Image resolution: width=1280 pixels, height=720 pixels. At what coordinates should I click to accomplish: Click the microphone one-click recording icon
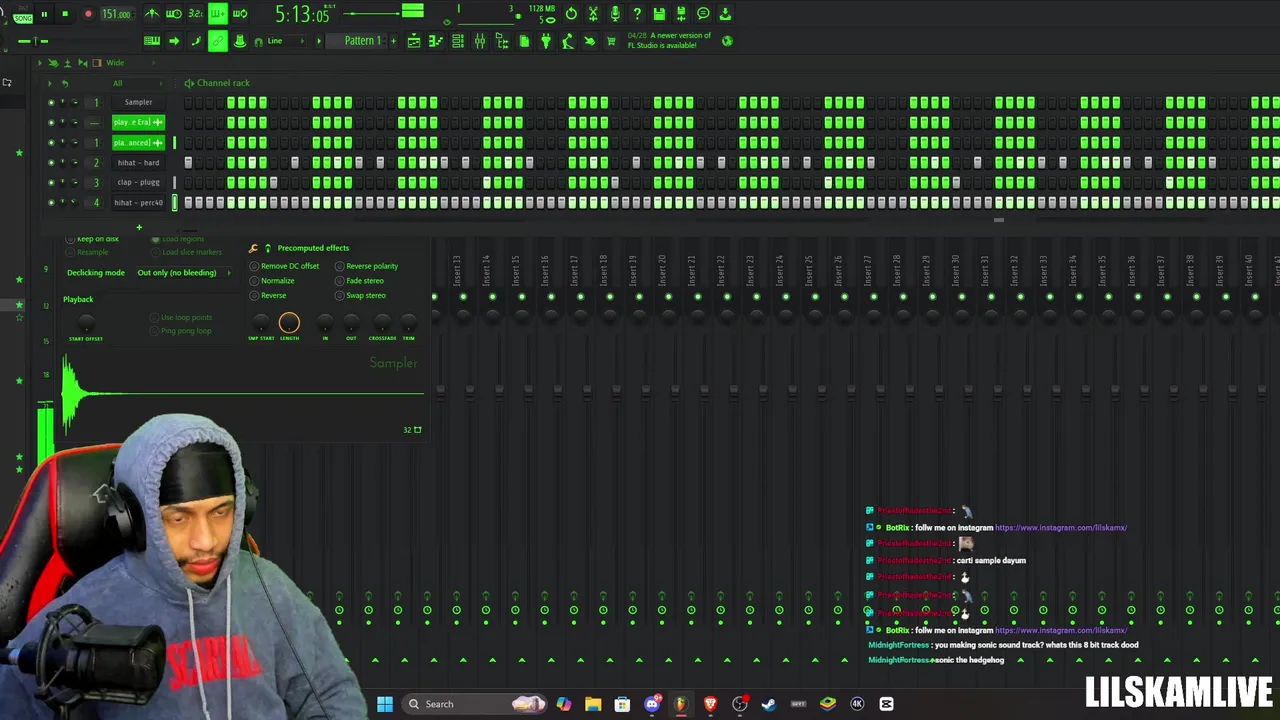[615, 14]
